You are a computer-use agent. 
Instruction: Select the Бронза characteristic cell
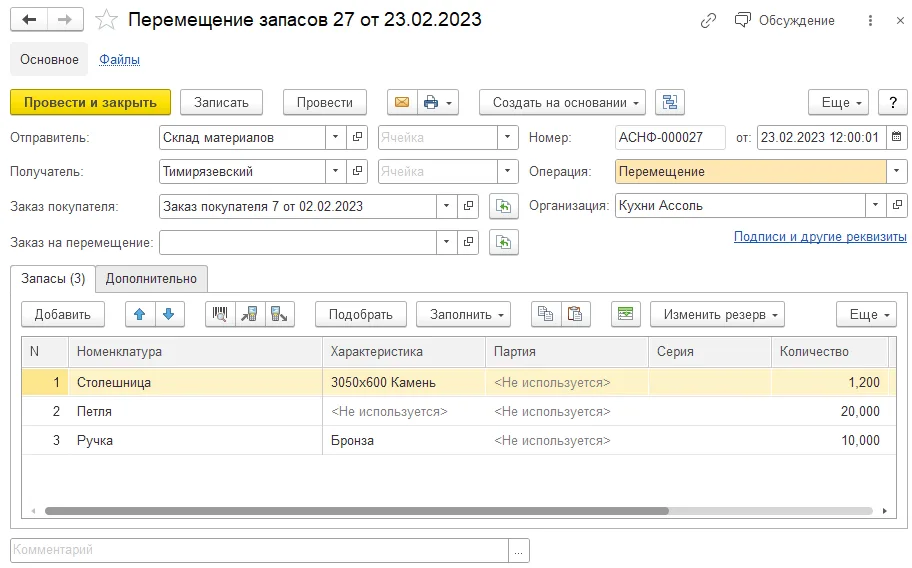point(404,441)
